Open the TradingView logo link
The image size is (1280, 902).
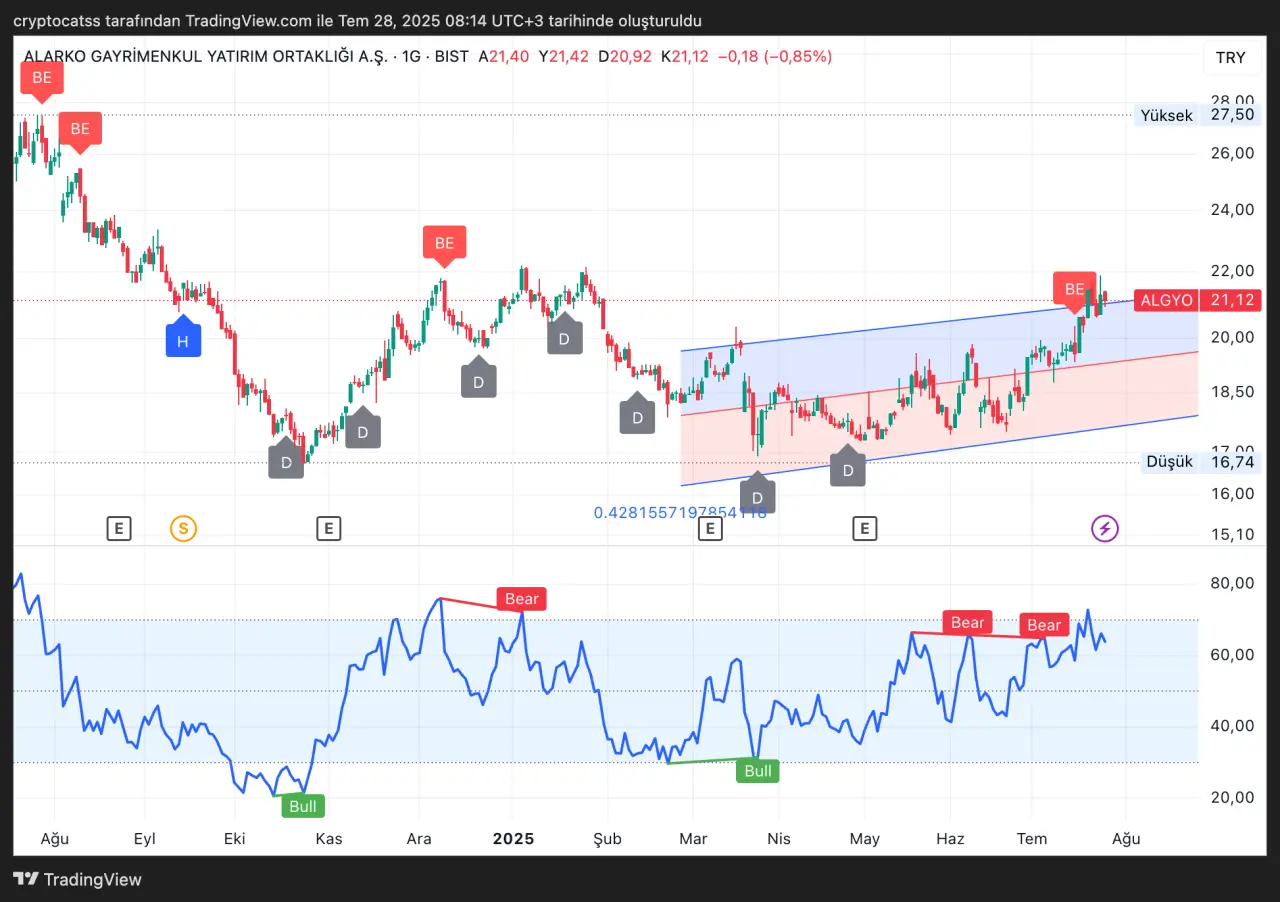click(78, 880)
